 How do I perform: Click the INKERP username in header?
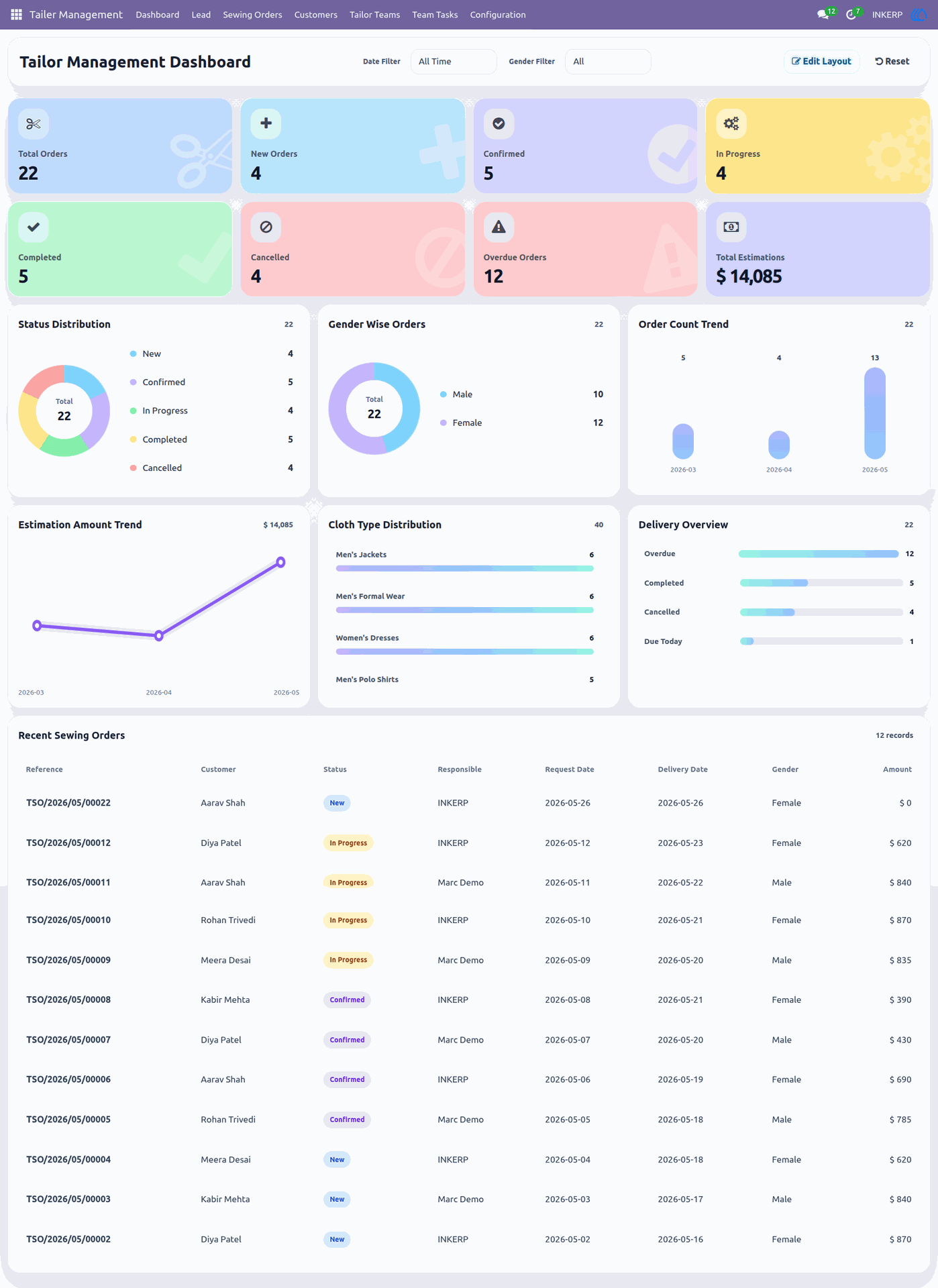click(887, 15)
